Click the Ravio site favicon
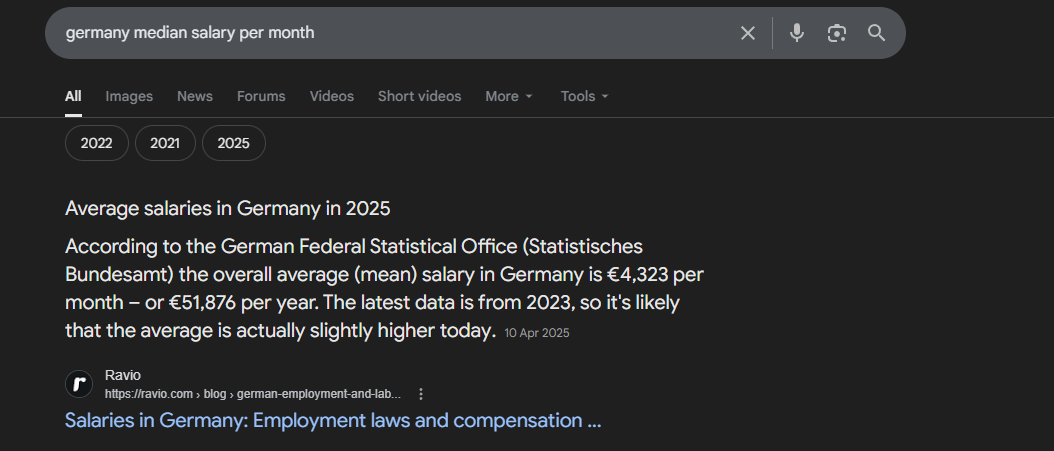 (79, 384)
